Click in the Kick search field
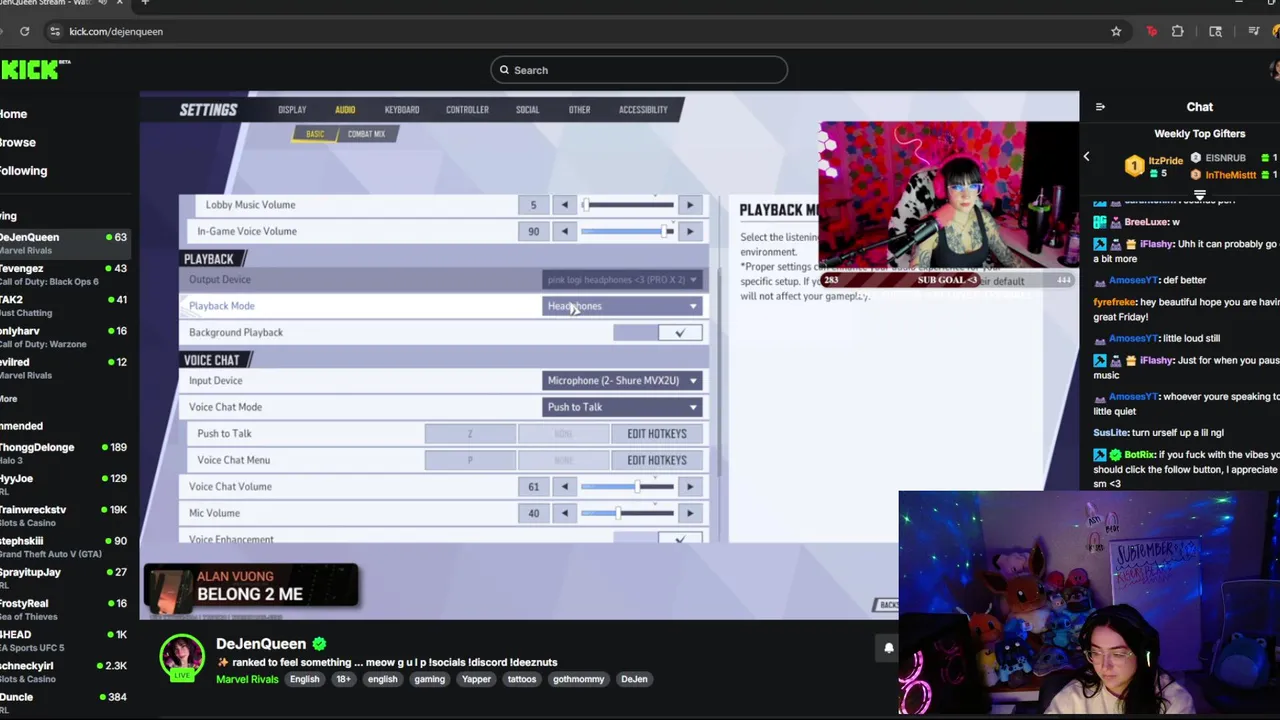The image size is (1280, 720). [x=639, y=70]
